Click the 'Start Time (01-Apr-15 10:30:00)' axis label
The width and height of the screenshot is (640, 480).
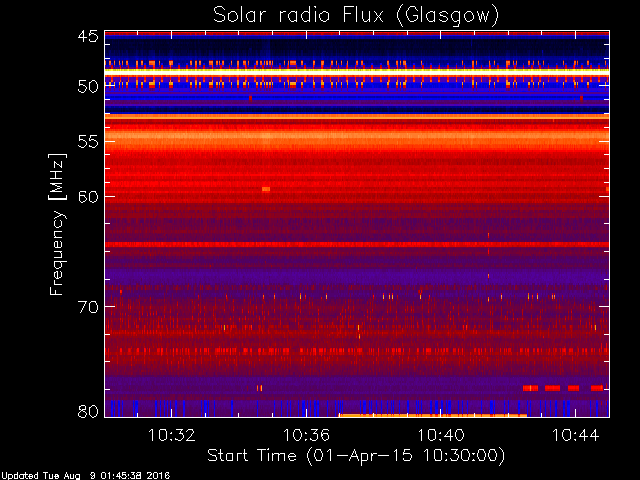(356, 456)
